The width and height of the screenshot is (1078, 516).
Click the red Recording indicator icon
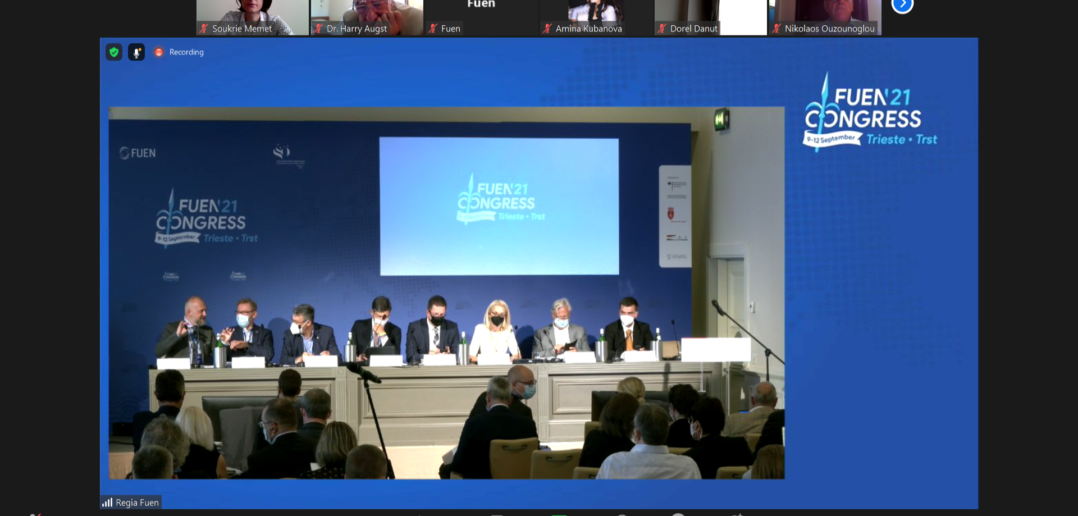click(159, 52)
